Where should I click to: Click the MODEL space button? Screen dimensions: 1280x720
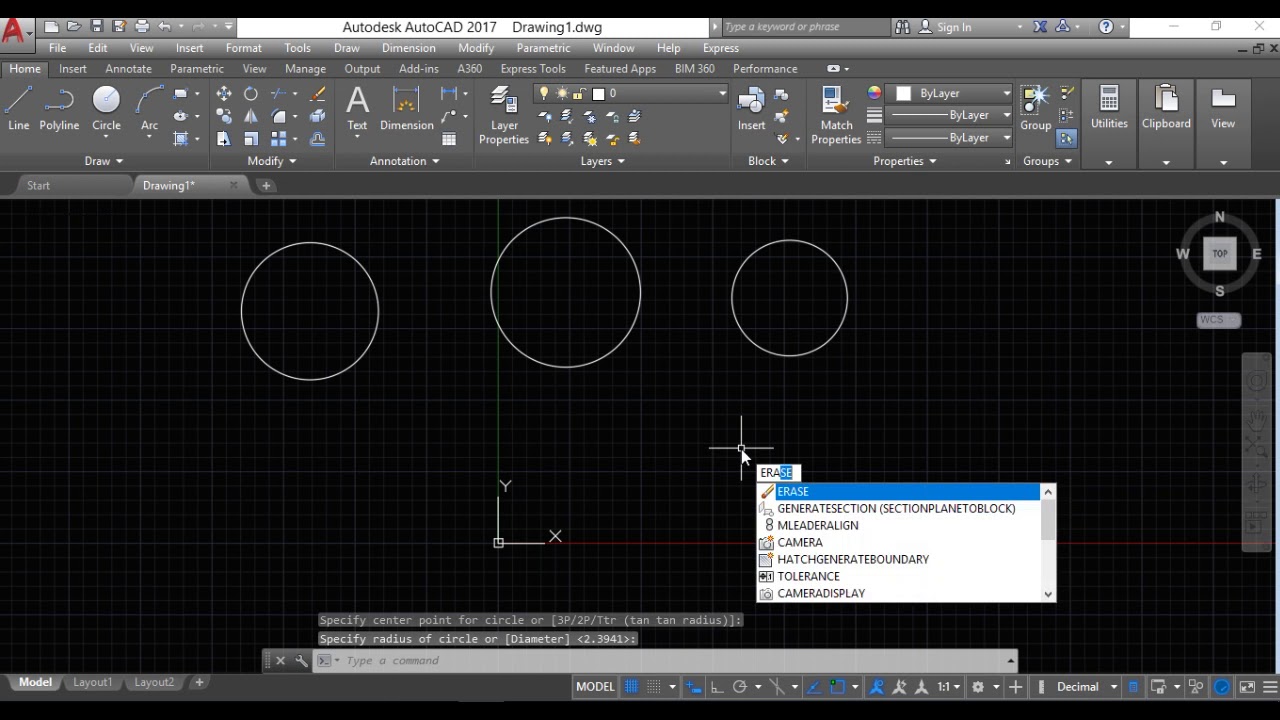click(x=595, y=687)
